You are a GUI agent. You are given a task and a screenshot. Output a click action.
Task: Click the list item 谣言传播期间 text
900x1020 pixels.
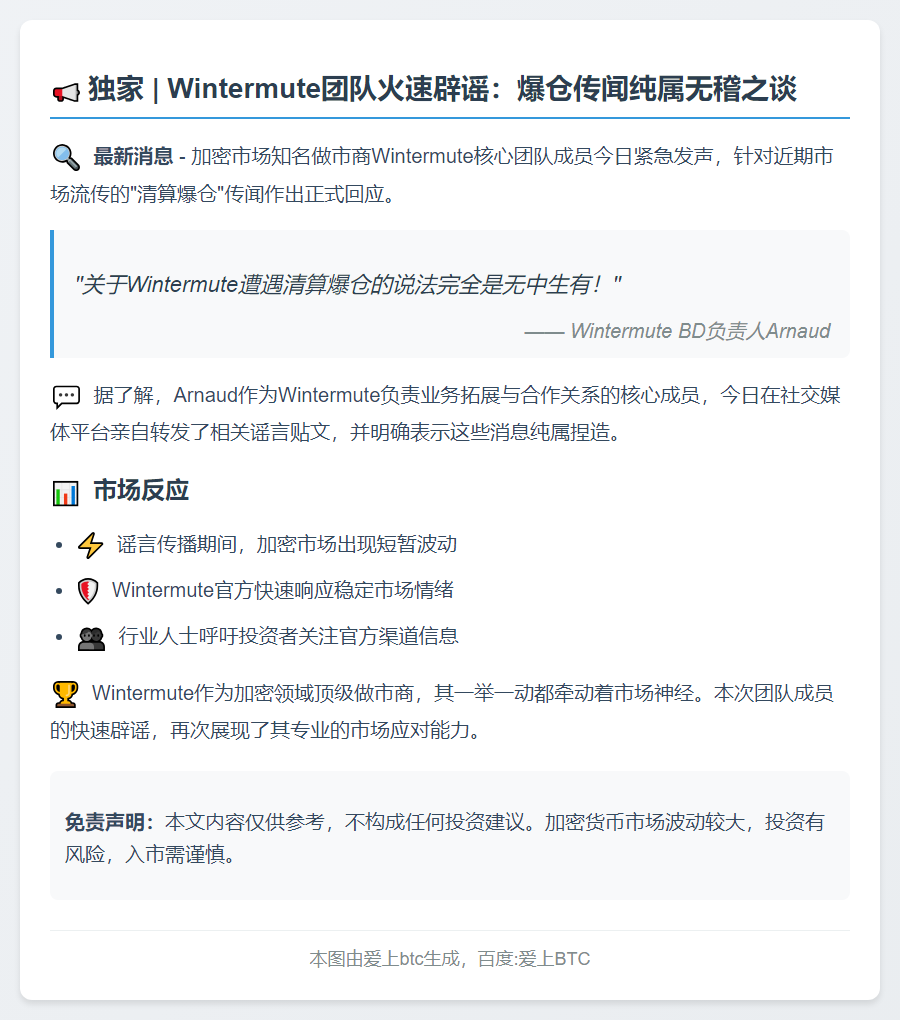(287, 544)
